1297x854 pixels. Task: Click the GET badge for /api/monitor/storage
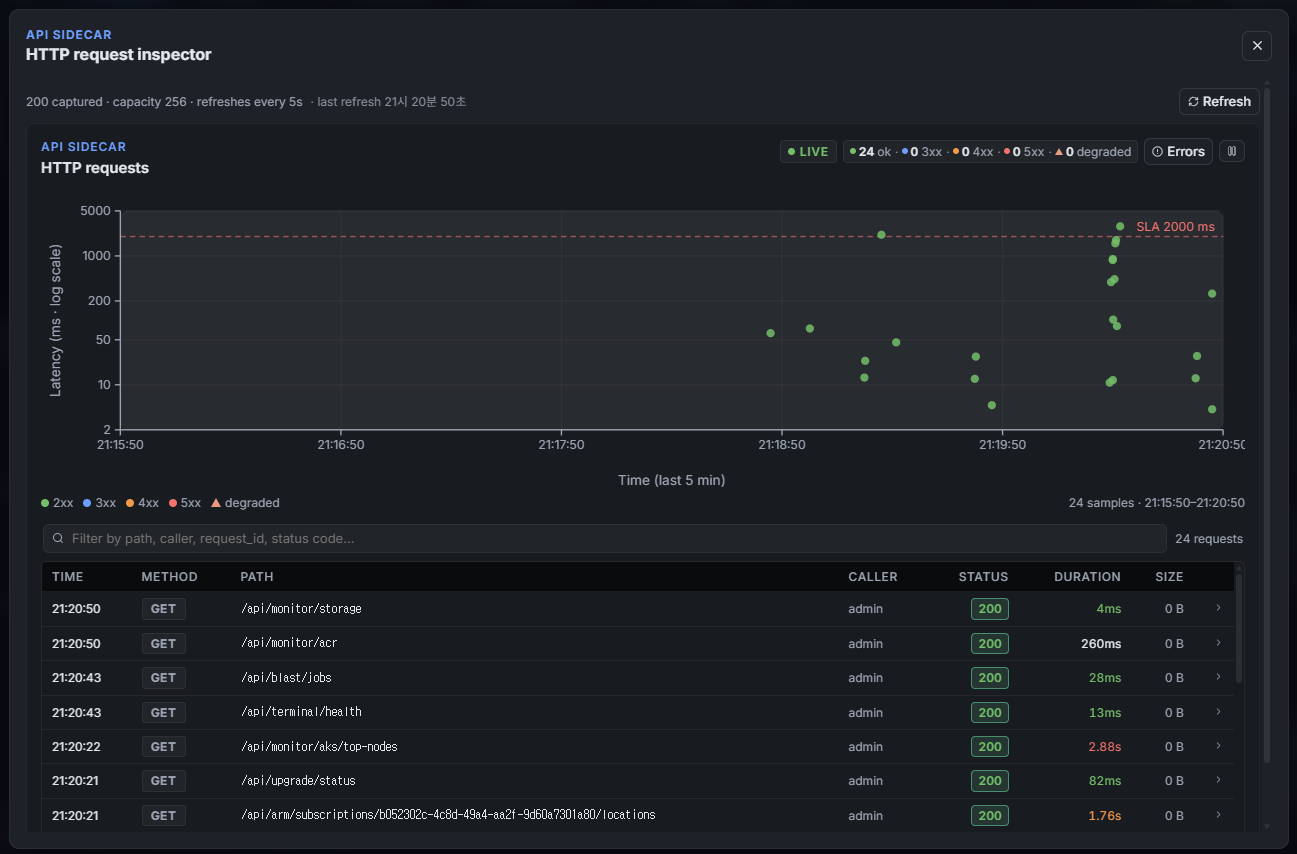tap(163, 609)
